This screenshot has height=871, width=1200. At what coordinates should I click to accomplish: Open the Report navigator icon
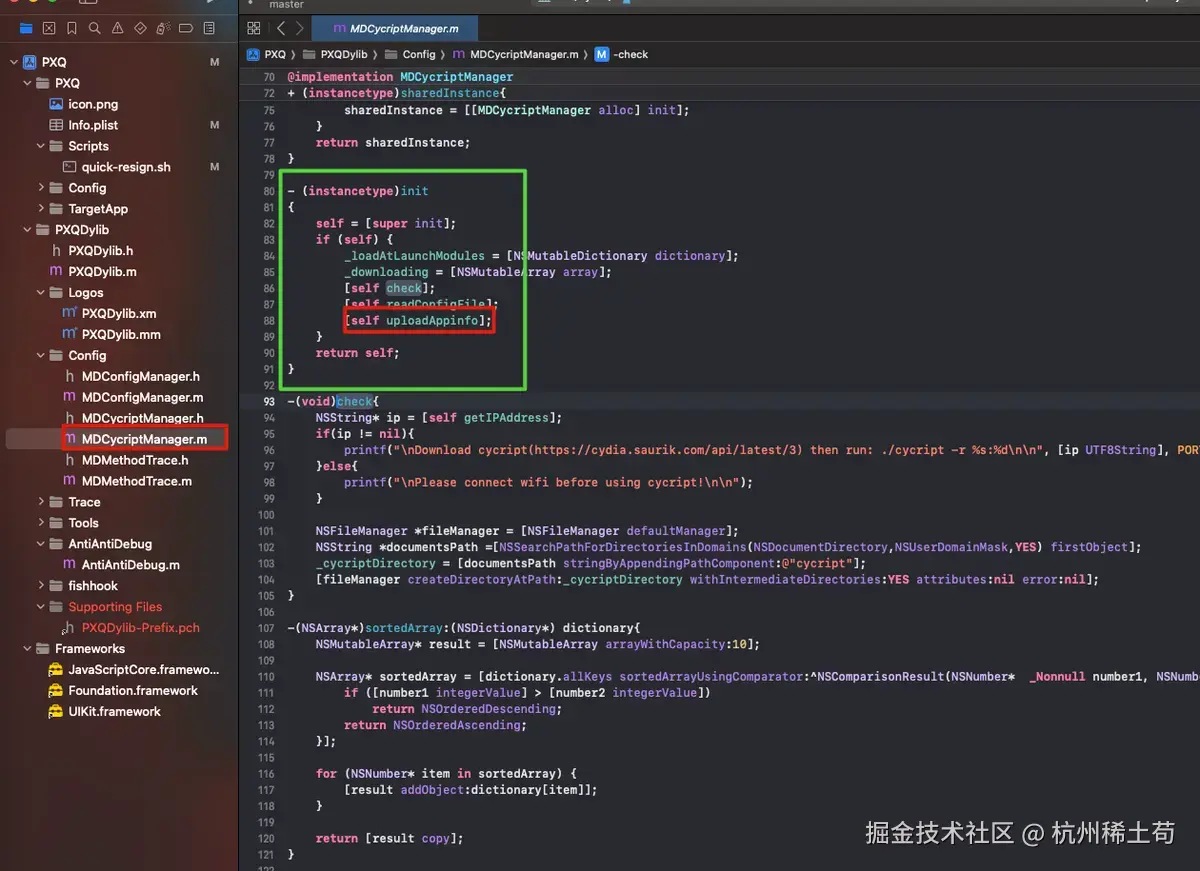point(210,29)
